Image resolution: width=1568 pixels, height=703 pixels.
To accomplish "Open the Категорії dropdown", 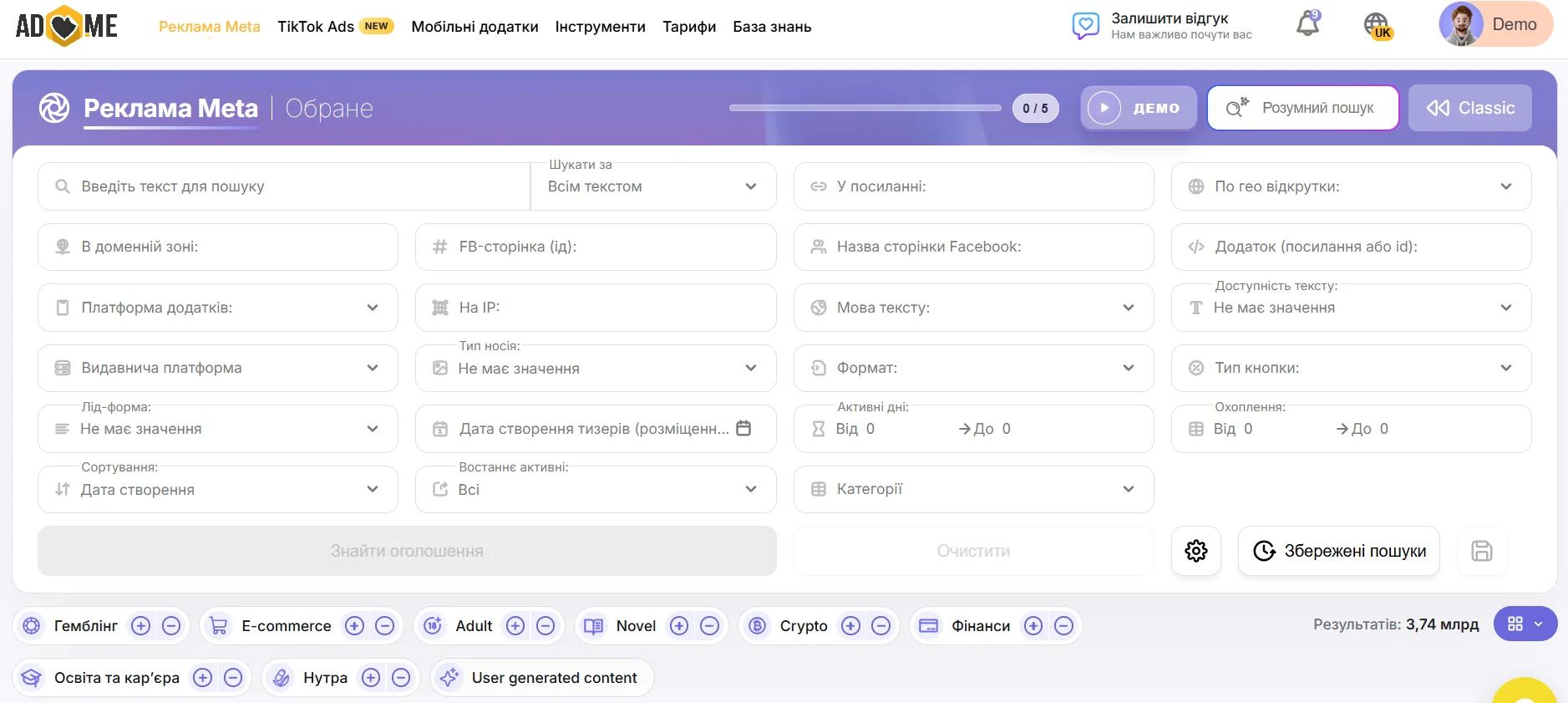I will pos(973,489).
